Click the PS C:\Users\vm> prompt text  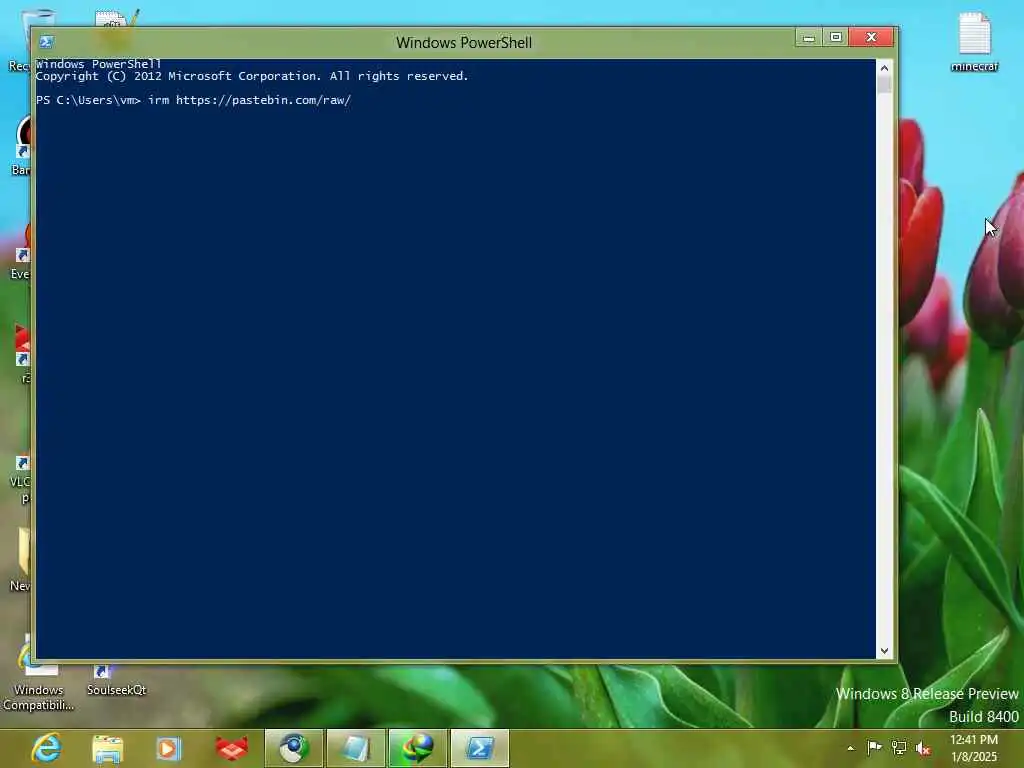click(88, 100)
